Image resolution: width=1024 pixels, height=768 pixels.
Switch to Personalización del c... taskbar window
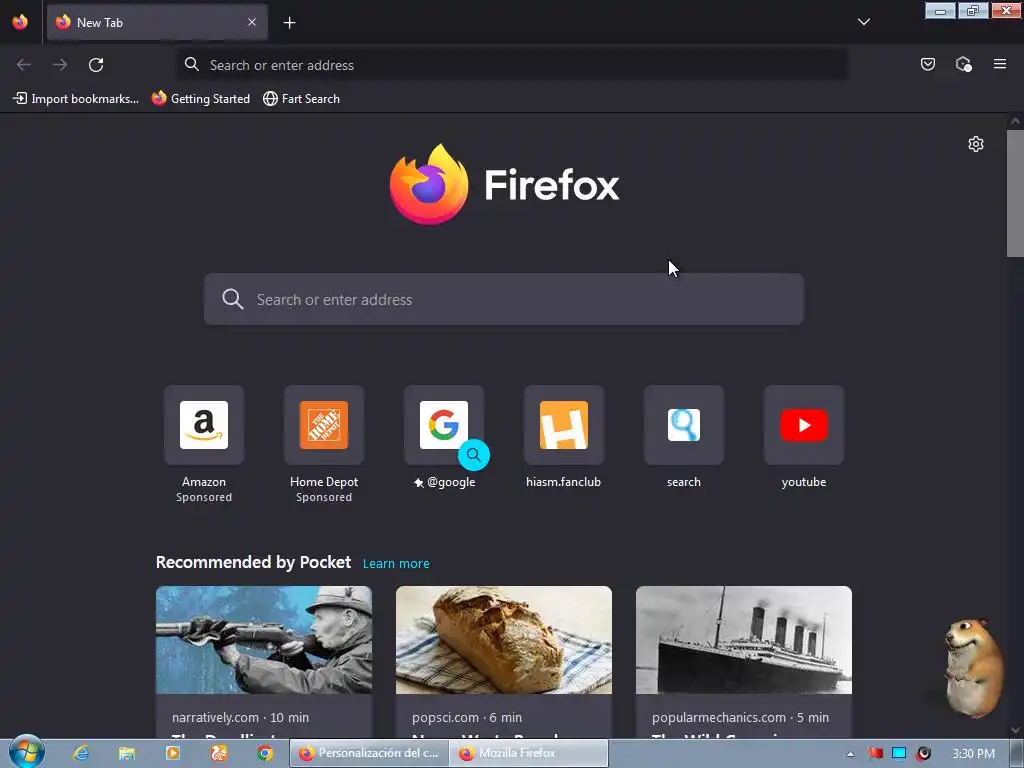pyautogui.click(x=369, y=753)
